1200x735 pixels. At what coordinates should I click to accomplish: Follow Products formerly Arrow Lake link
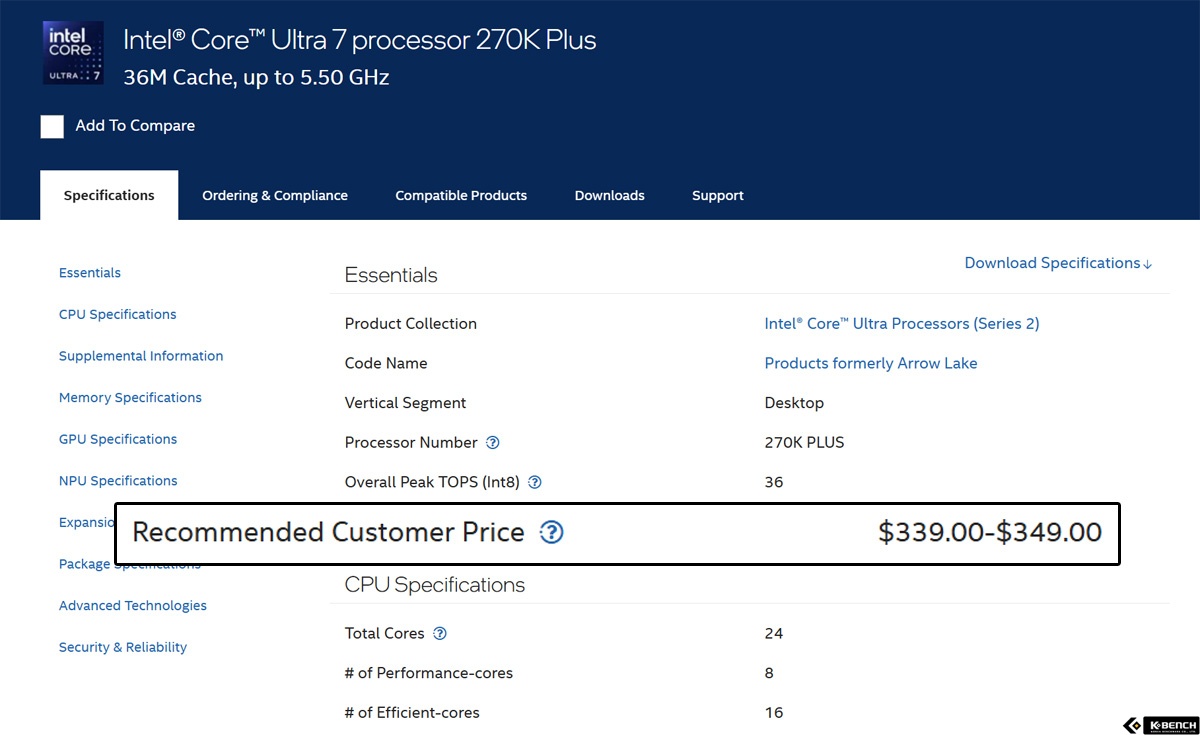871,363
